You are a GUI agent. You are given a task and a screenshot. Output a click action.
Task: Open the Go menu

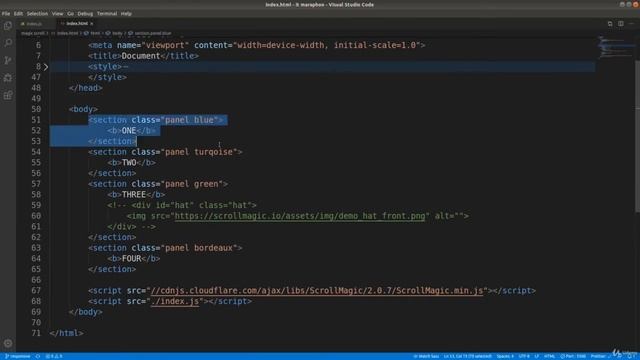pyautogui.click(x=71, y=13)
